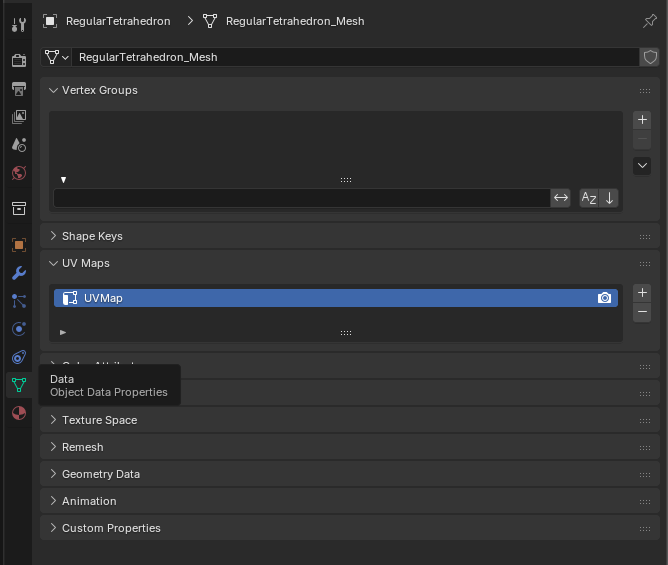Image resolution: width=668 pixels, height=565 pixels.
Task: Open the Modifiers wrench tab
Action: (18, 272)
